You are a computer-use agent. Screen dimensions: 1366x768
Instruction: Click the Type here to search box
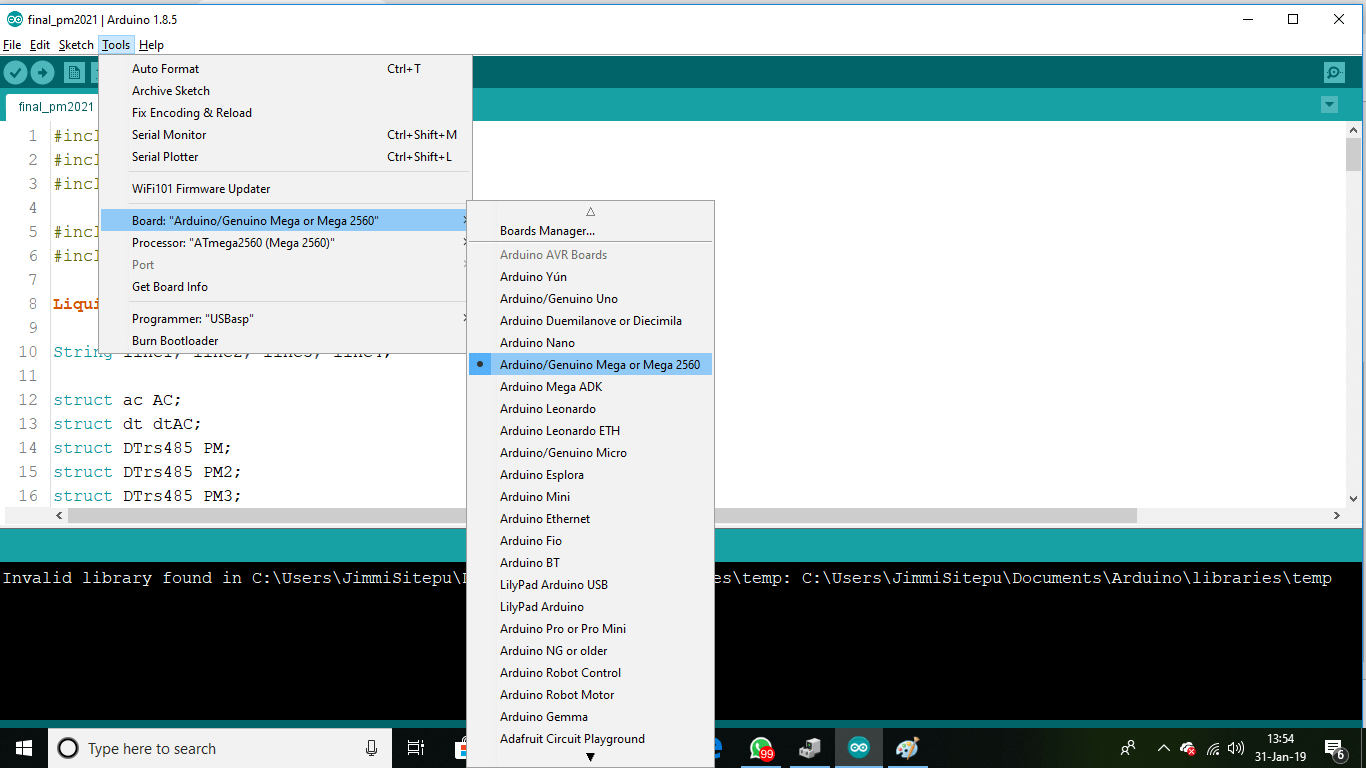(x=220, y=748)
